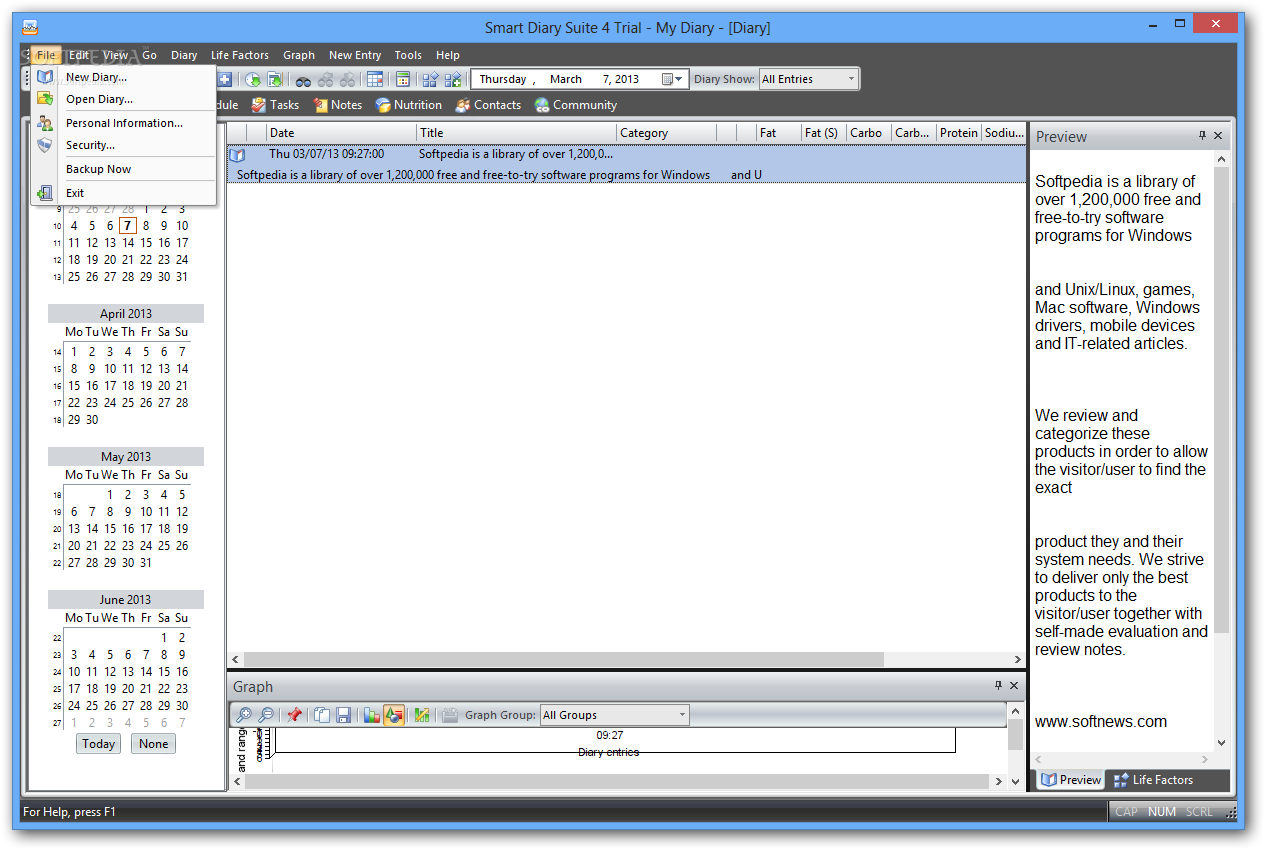Click the table grid view toolbar icon
The height and width of the screenshot is (850, 1265).
pyautogui.click(x=375, y=79)
